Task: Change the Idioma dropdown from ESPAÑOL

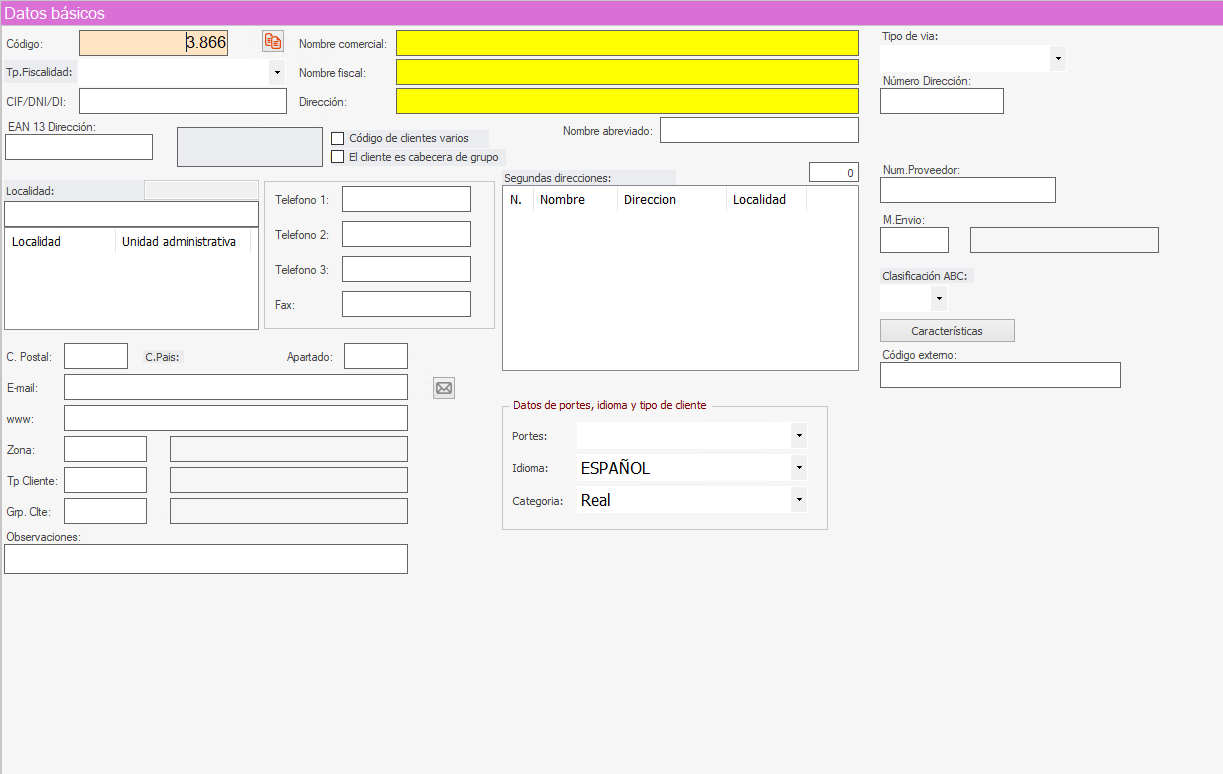Action: [x=798, y=468]
